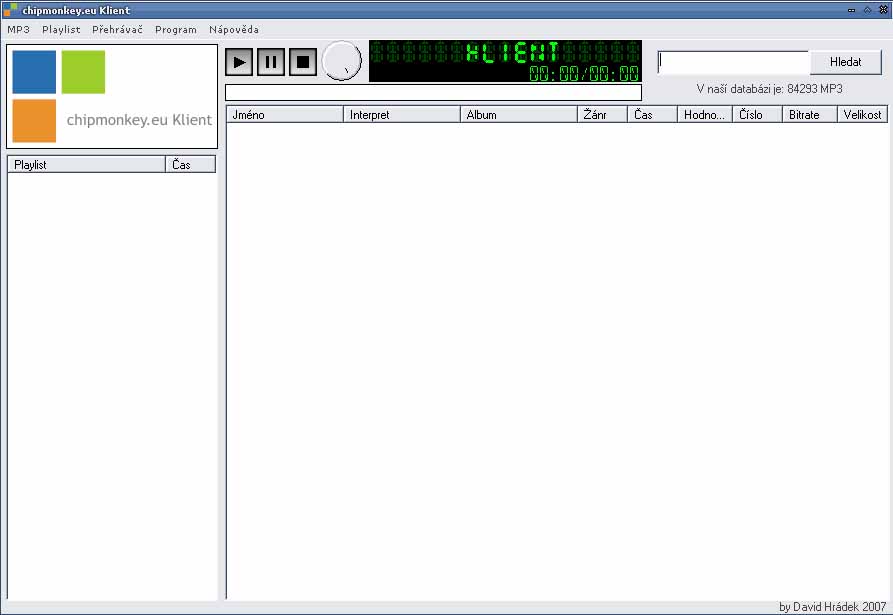
Task: Close the chipmonkey.eu Klient window
Action: [x=883, y=10]
